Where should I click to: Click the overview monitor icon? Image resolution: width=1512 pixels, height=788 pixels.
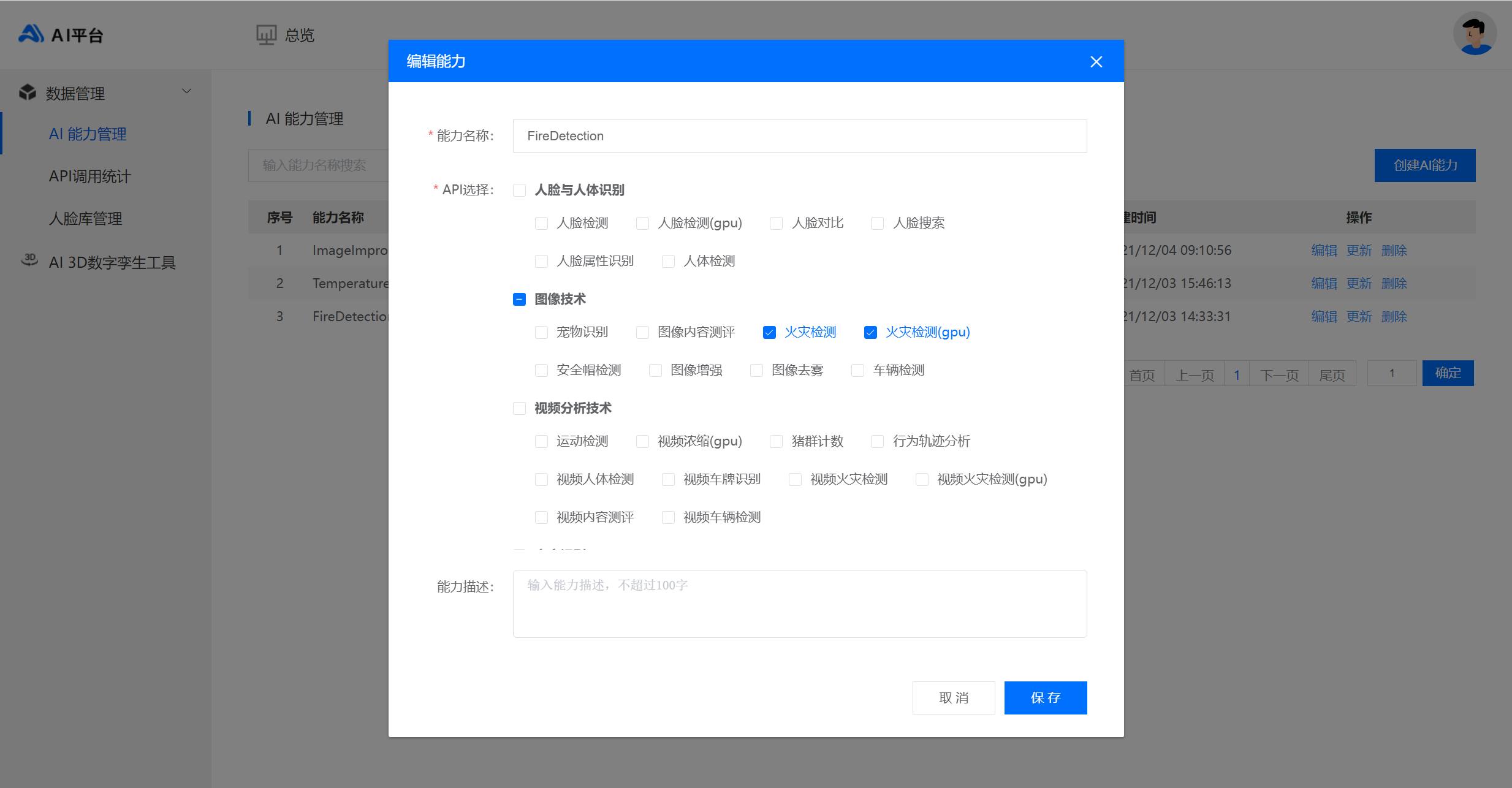click(x=266, y=35)
